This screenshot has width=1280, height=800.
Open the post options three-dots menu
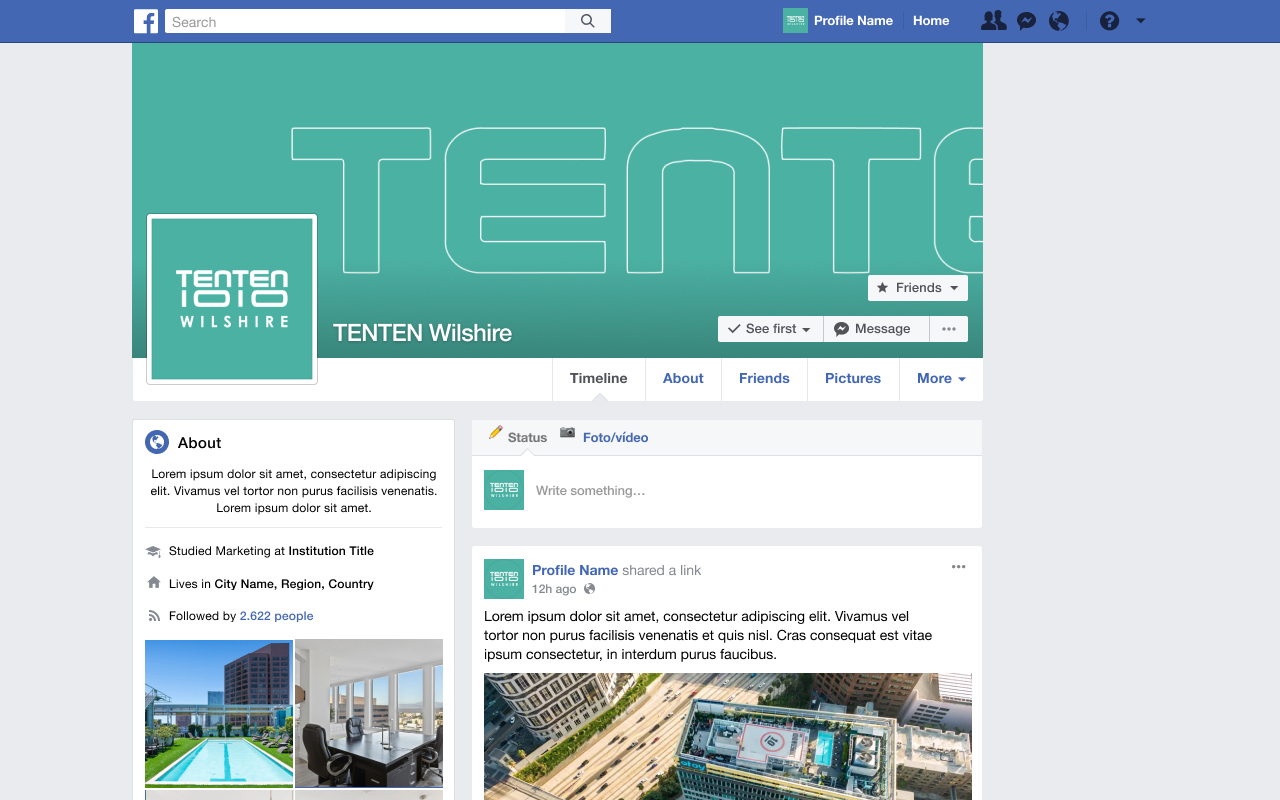[958, 567]
